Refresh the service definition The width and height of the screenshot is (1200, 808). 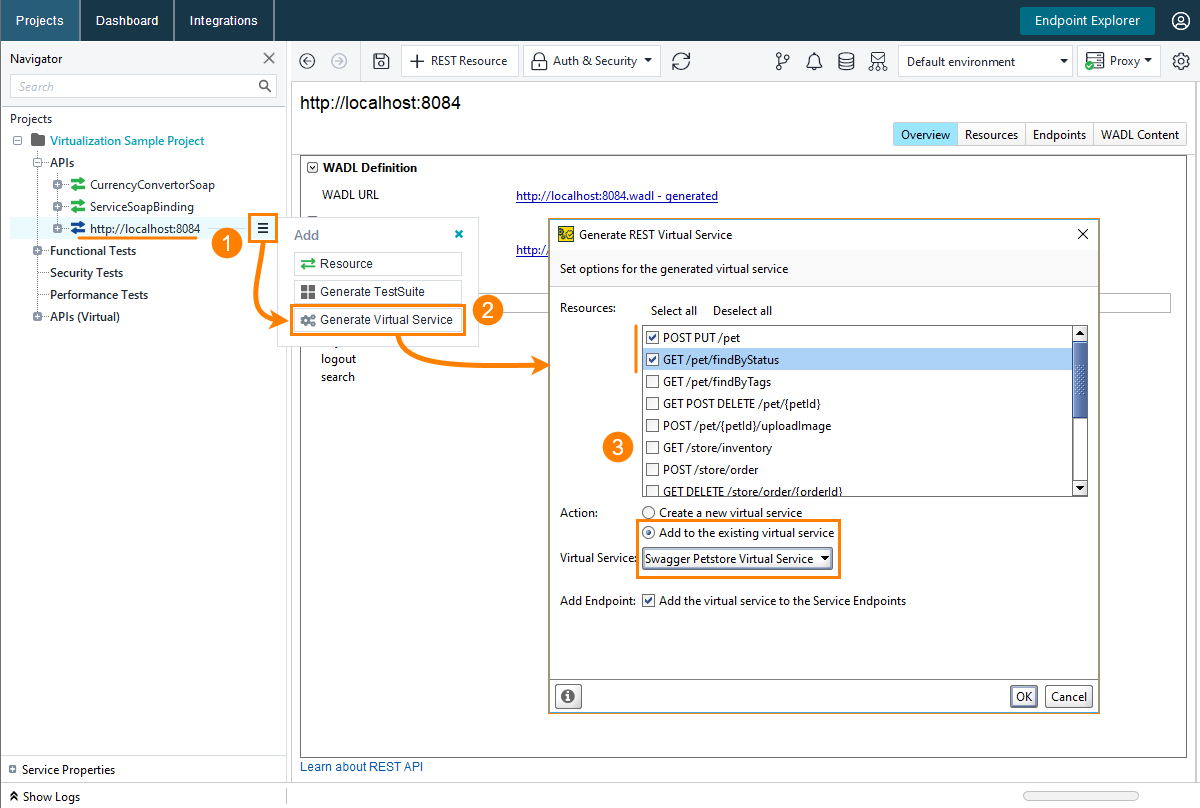(x=681, y=61)
